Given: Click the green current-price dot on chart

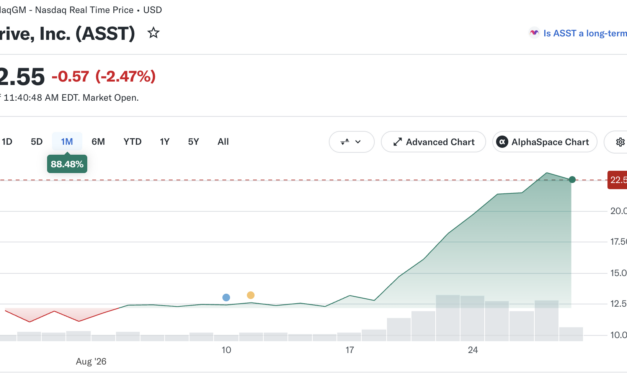Looking at the screenshot, I should 572,180.
